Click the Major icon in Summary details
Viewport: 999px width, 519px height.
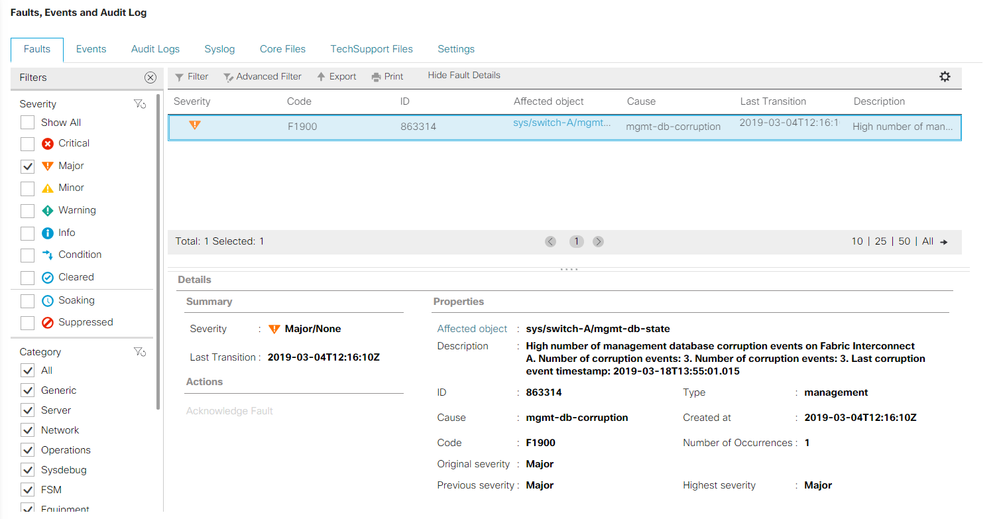(275, 329)
